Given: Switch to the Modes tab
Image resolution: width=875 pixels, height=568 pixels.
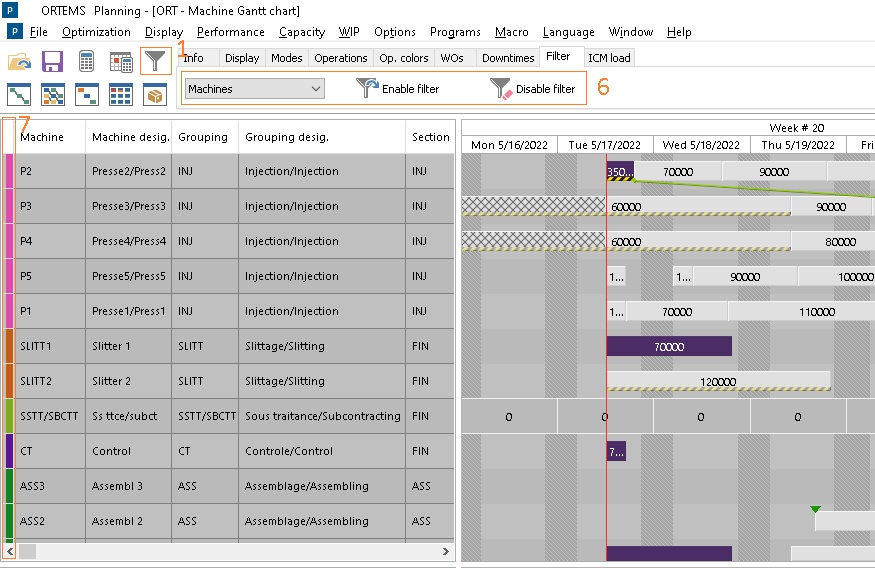Looking at the screenshot, I should pyautogui.click(x=287, y=58).
